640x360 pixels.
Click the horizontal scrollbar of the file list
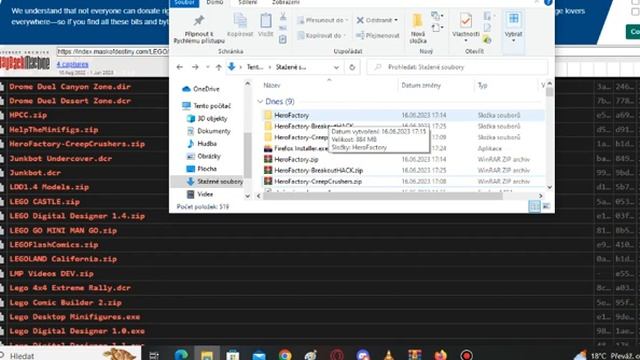coord(382,196)
